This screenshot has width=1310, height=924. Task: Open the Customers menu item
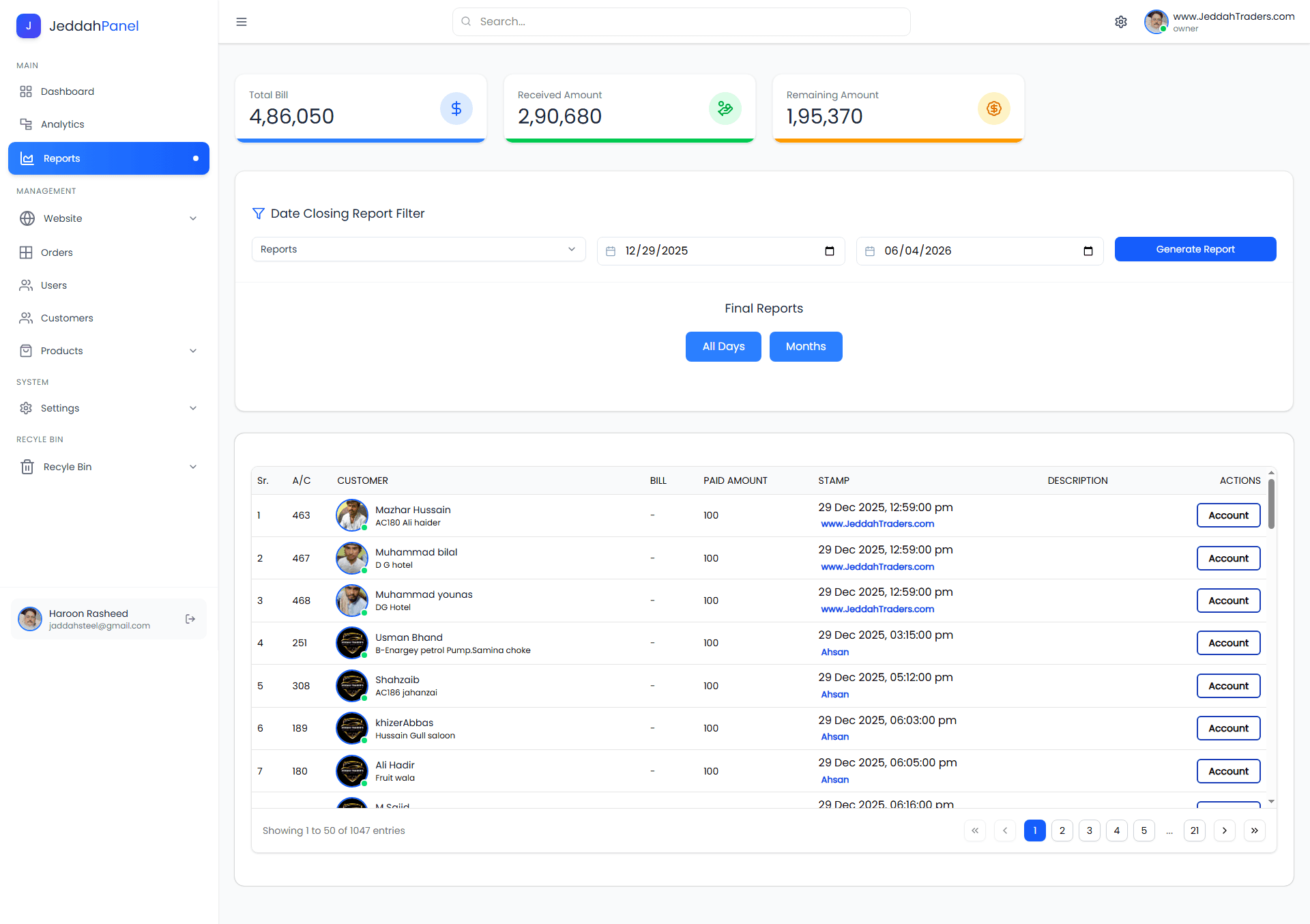(x=109, y=318)
